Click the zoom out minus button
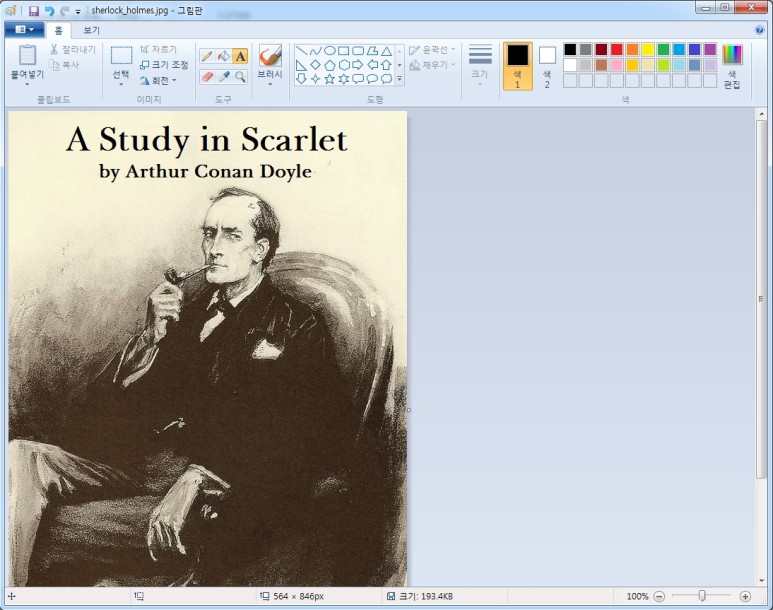The image size is (773, 610). click(x=659, y=597)
